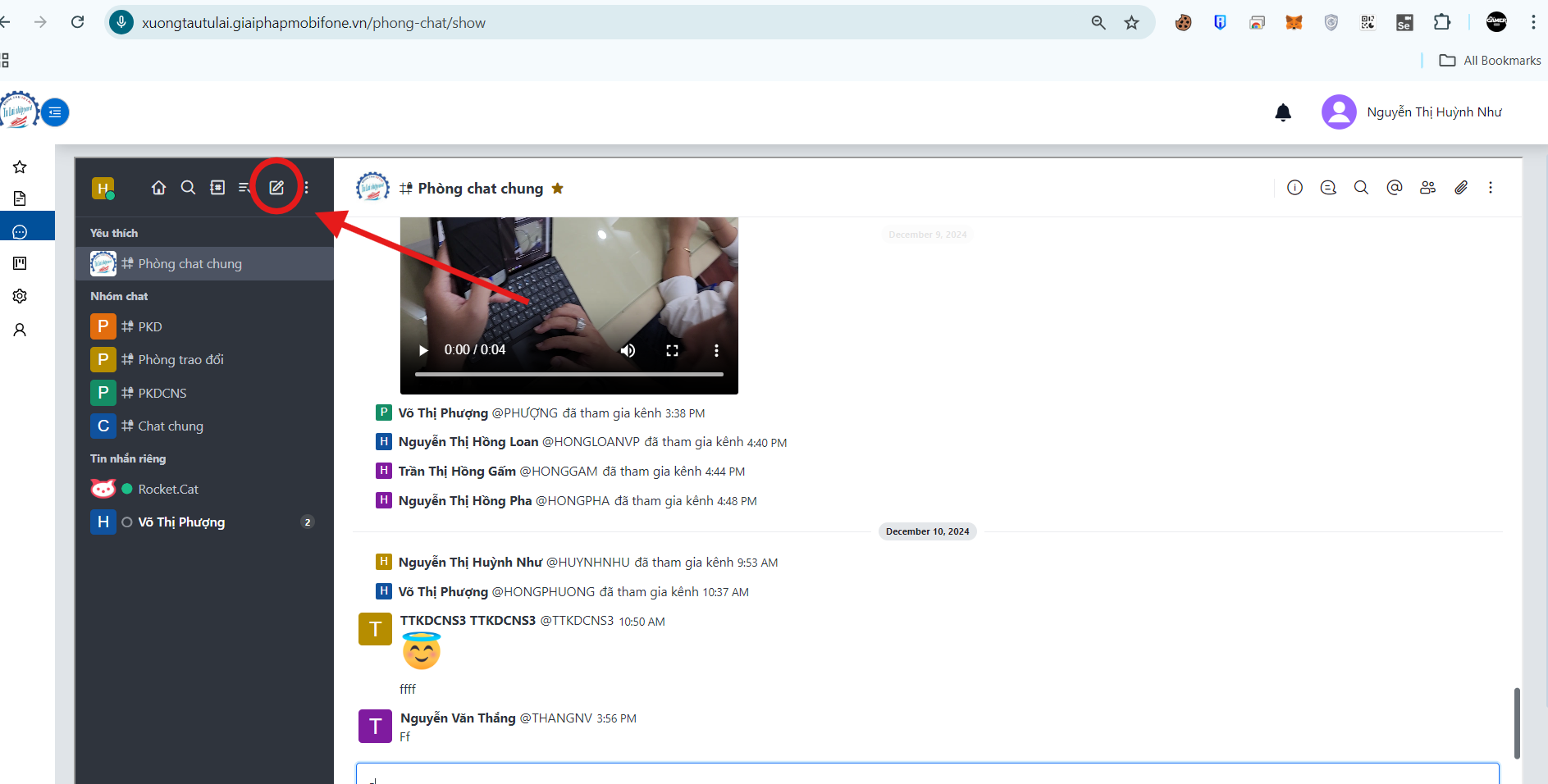This screenshot has width=1548, height=784.
Task: Open browser zoom magnifier icon in address bar
Action: pyautogui.click(x=1098, y=22)
